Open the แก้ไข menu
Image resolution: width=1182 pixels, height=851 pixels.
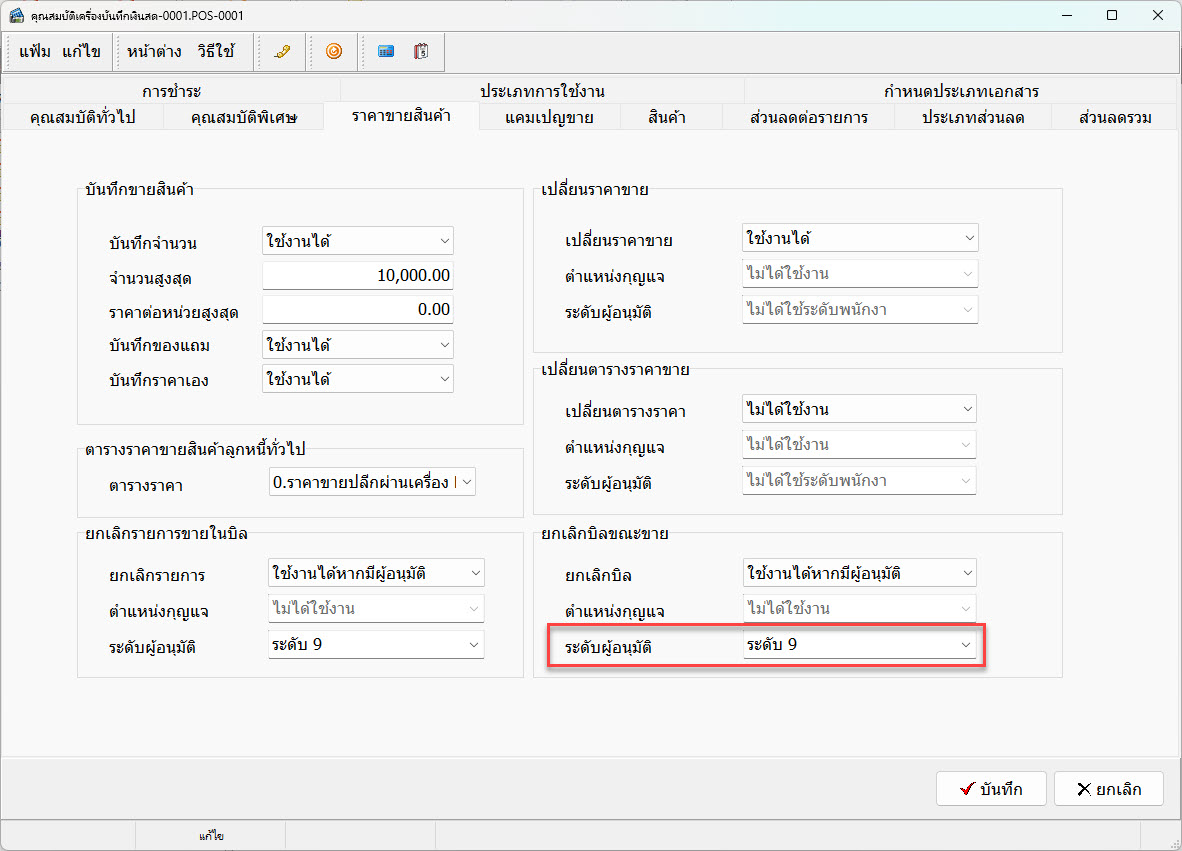(x=81, y=52)
